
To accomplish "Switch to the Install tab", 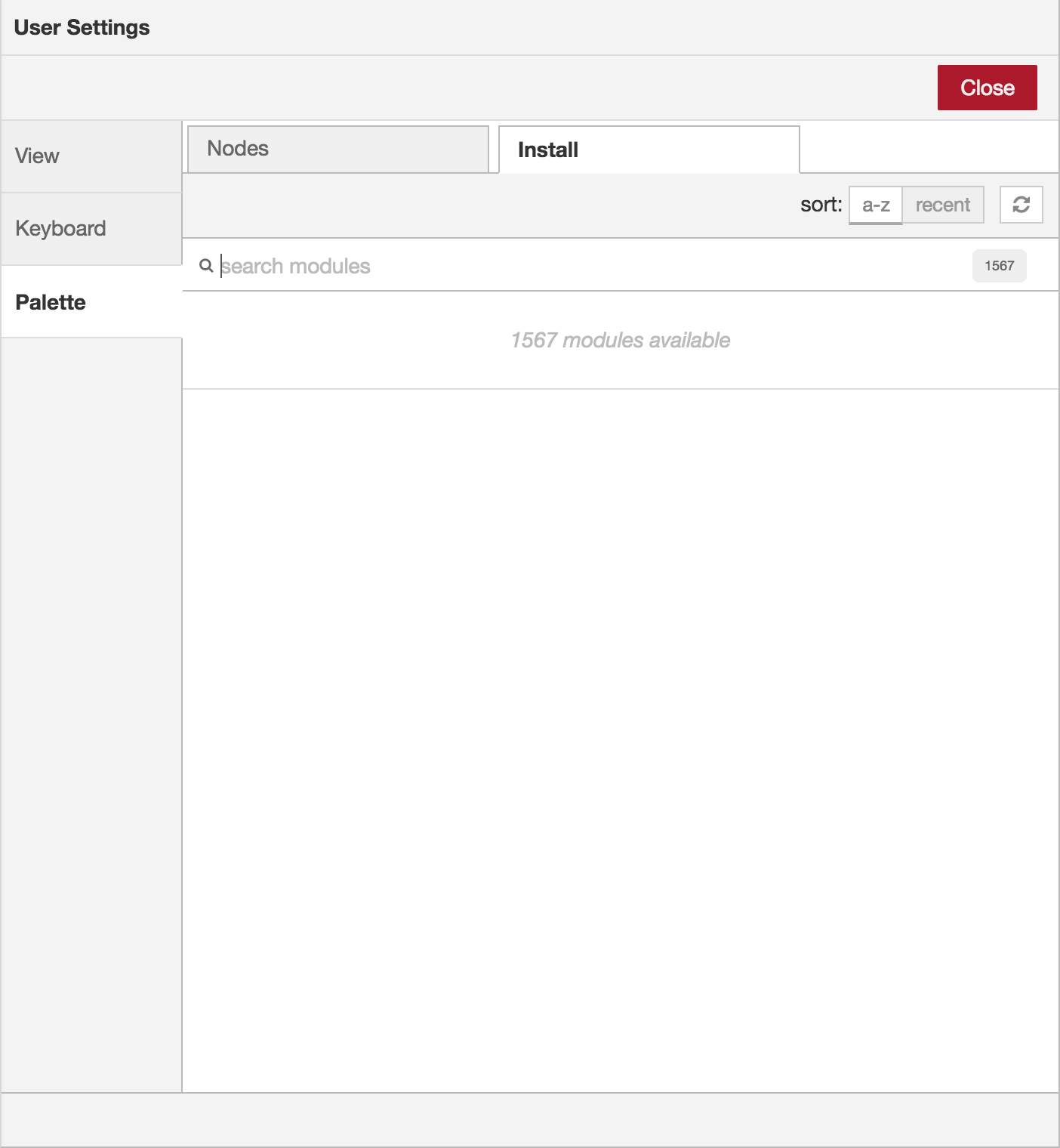I will tap(547, 149).
